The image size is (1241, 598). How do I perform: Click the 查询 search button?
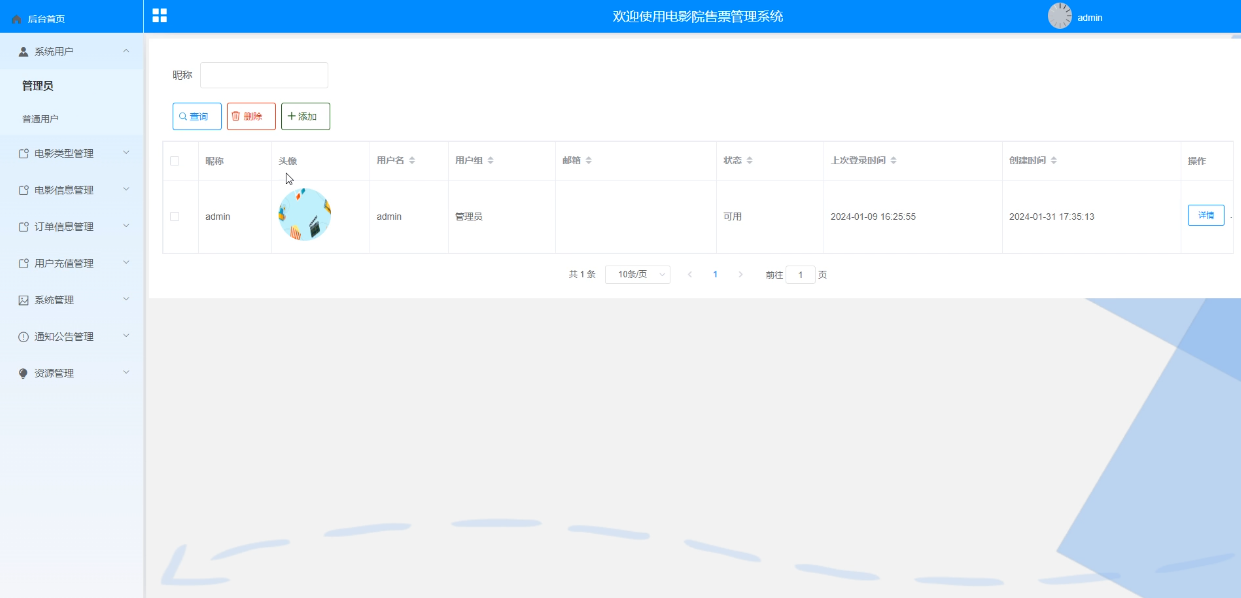197,116
